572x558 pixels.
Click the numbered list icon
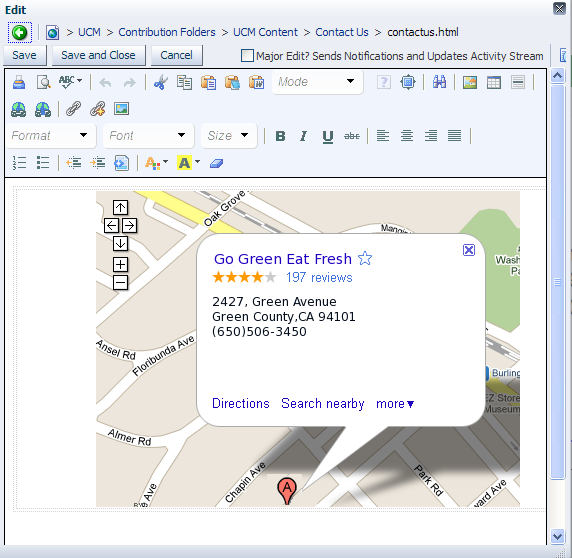[19, 163]
